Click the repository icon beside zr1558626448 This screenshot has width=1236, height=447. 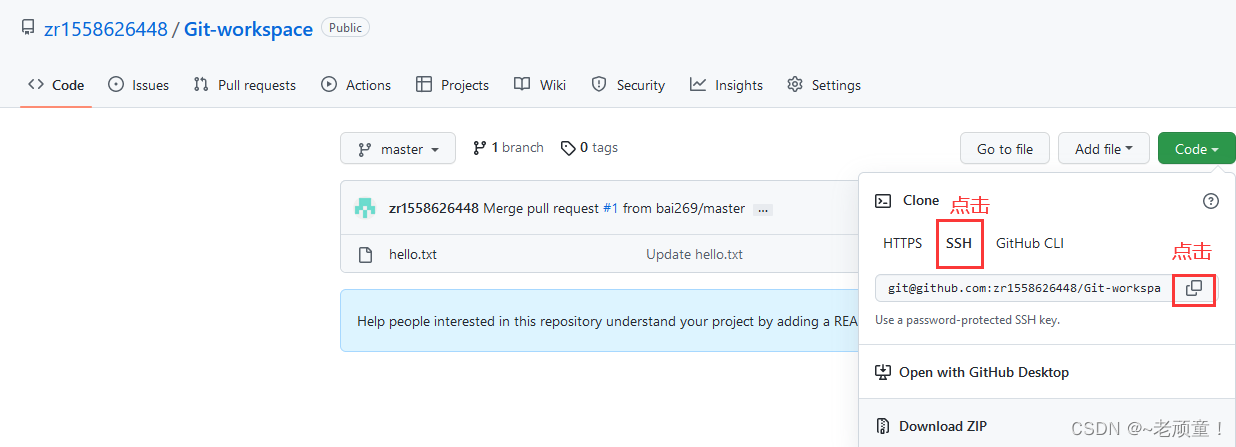tap(28, 28)
